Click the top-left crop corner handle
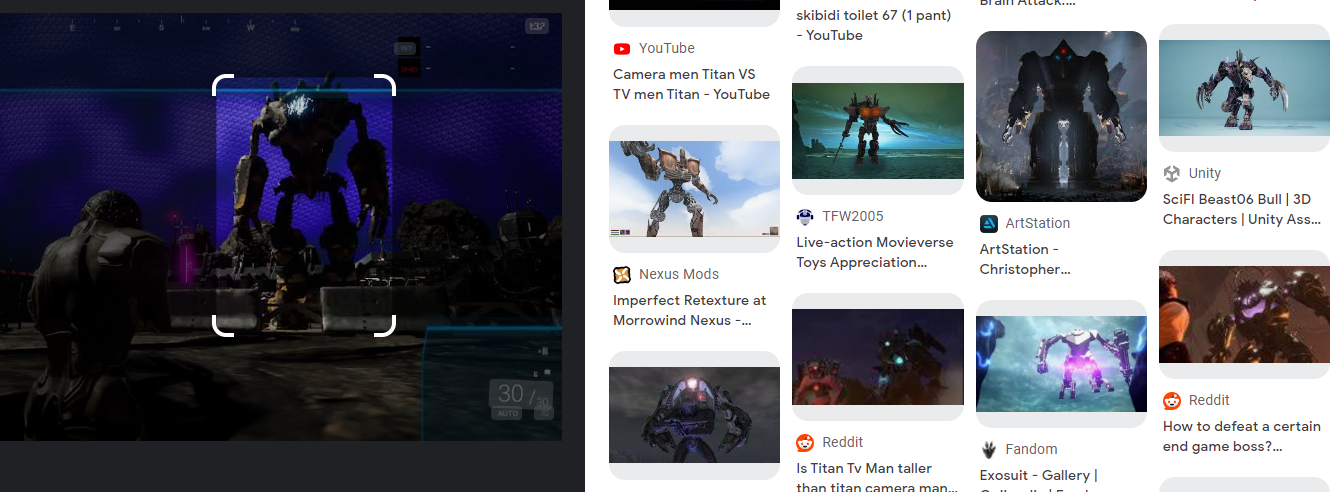 pos(224,84)
